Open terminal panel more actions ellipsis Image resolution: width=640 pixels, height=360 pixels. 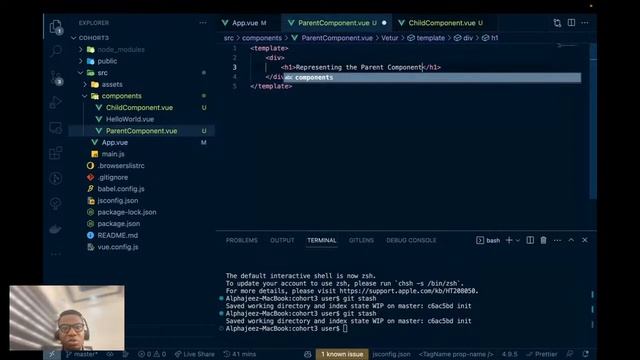click(557, 240)
